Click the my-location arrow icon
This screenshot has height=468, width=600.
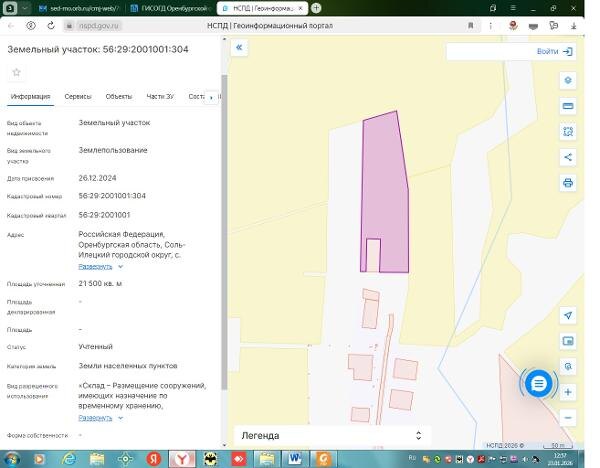[568, 315]
